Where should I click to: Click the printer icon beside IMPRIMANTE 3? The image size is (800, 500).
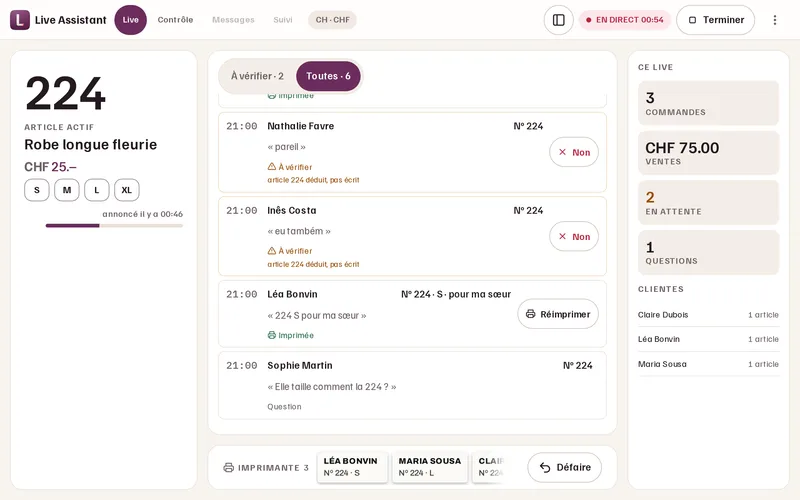click(229, 467)
